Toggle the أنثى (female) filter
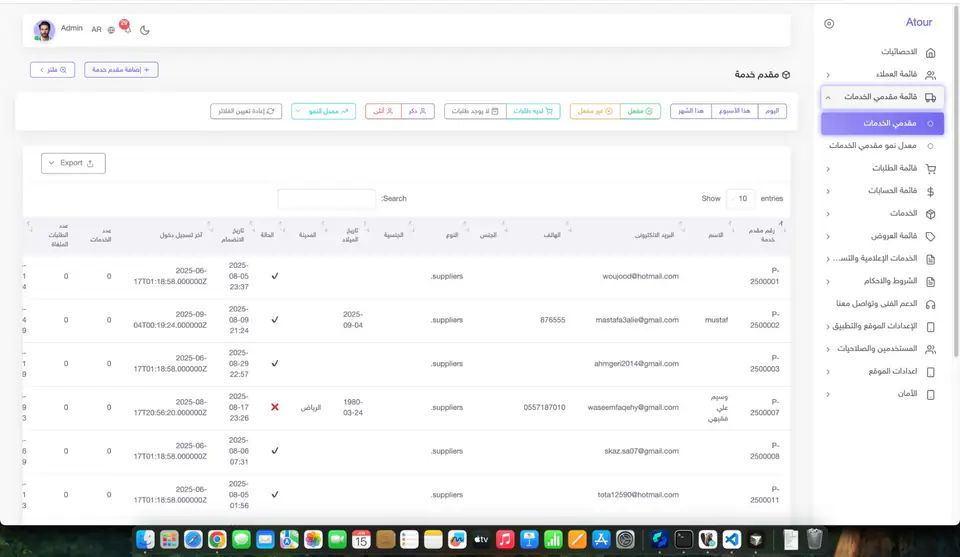 [x=383, y=111]
